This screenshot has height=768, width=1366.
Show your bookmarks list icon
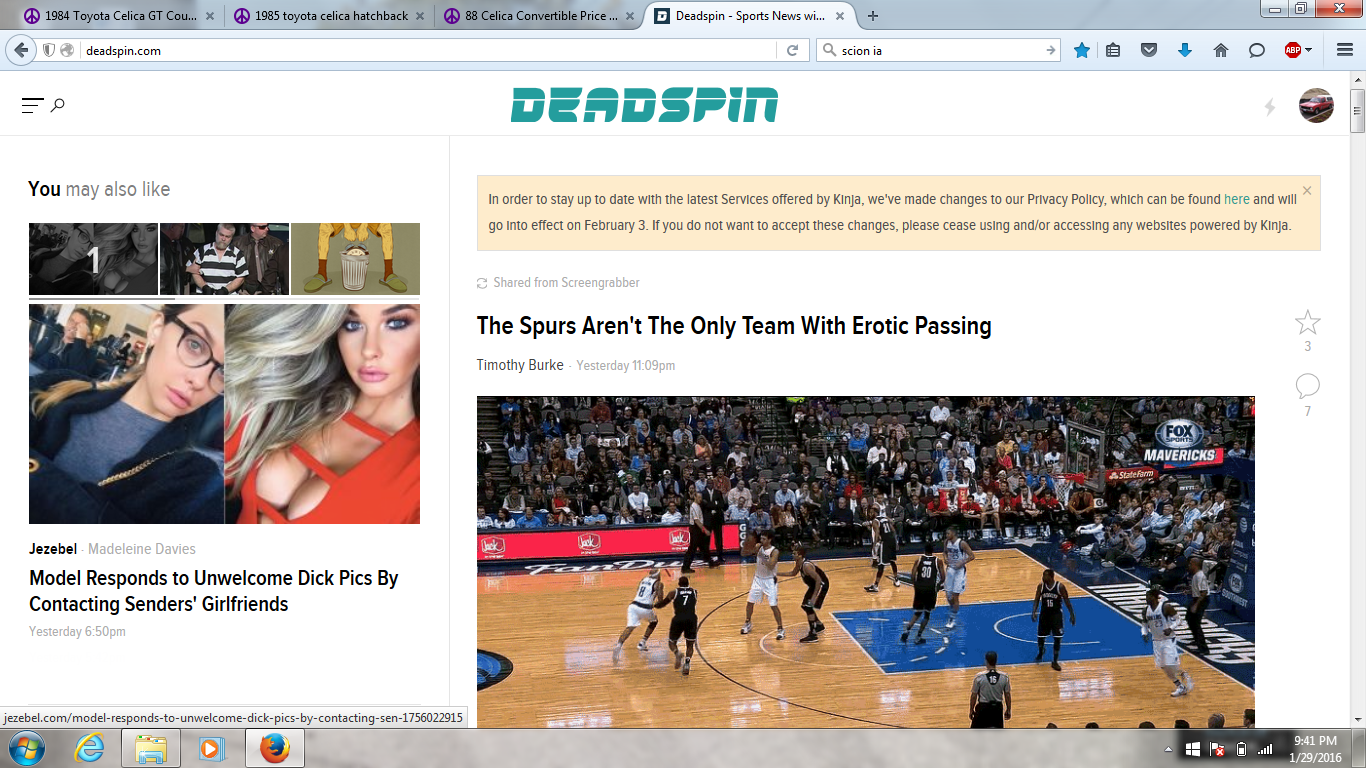(x=1113, y=50)
